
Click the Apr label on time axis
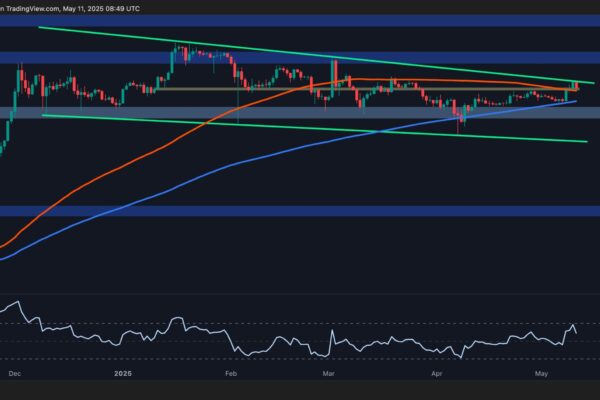pyautogui.click(x=437, y=374)
